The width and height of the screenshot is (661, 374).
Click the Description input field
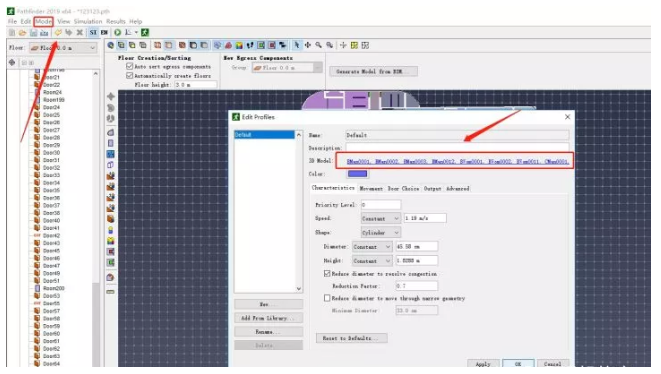click(457, 148)
